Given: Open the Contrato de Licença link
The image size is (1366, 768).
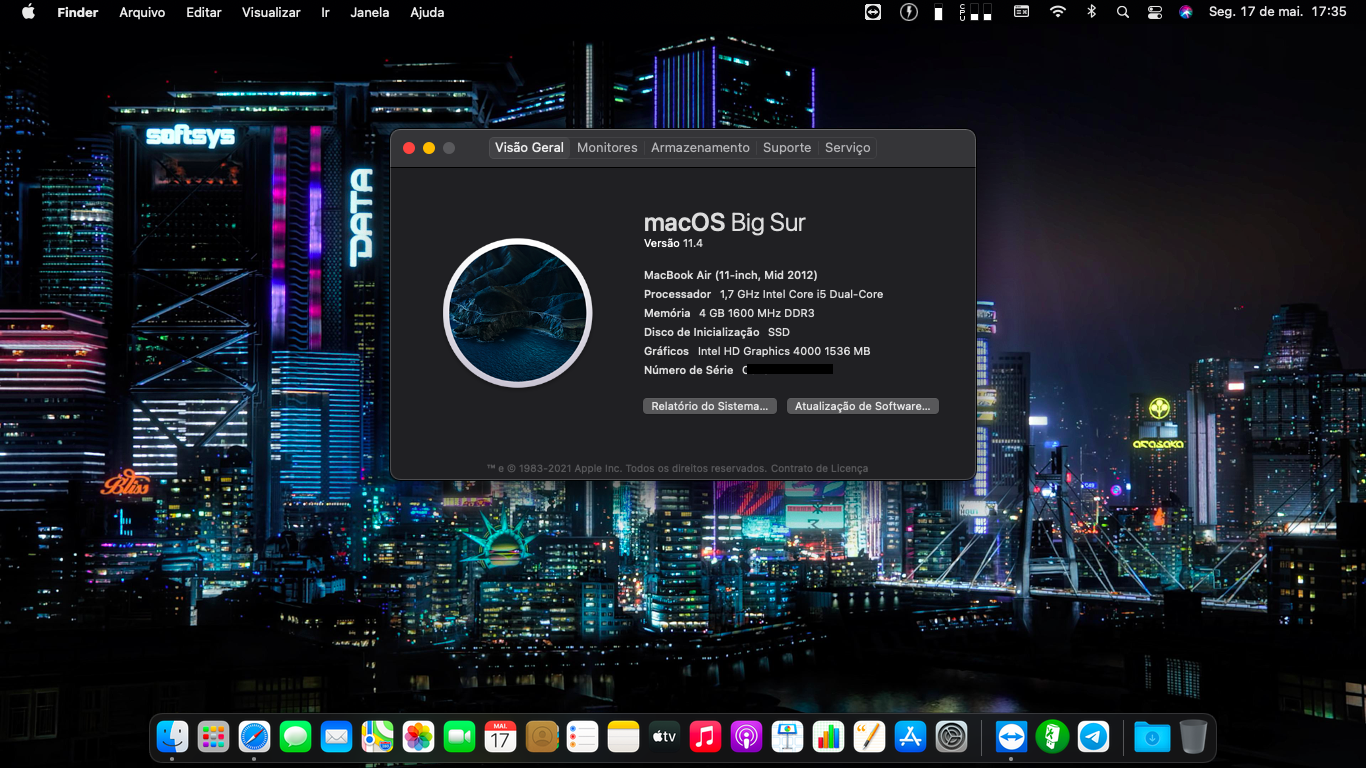Looking at the screenshot, I should [x=819, y=468].
